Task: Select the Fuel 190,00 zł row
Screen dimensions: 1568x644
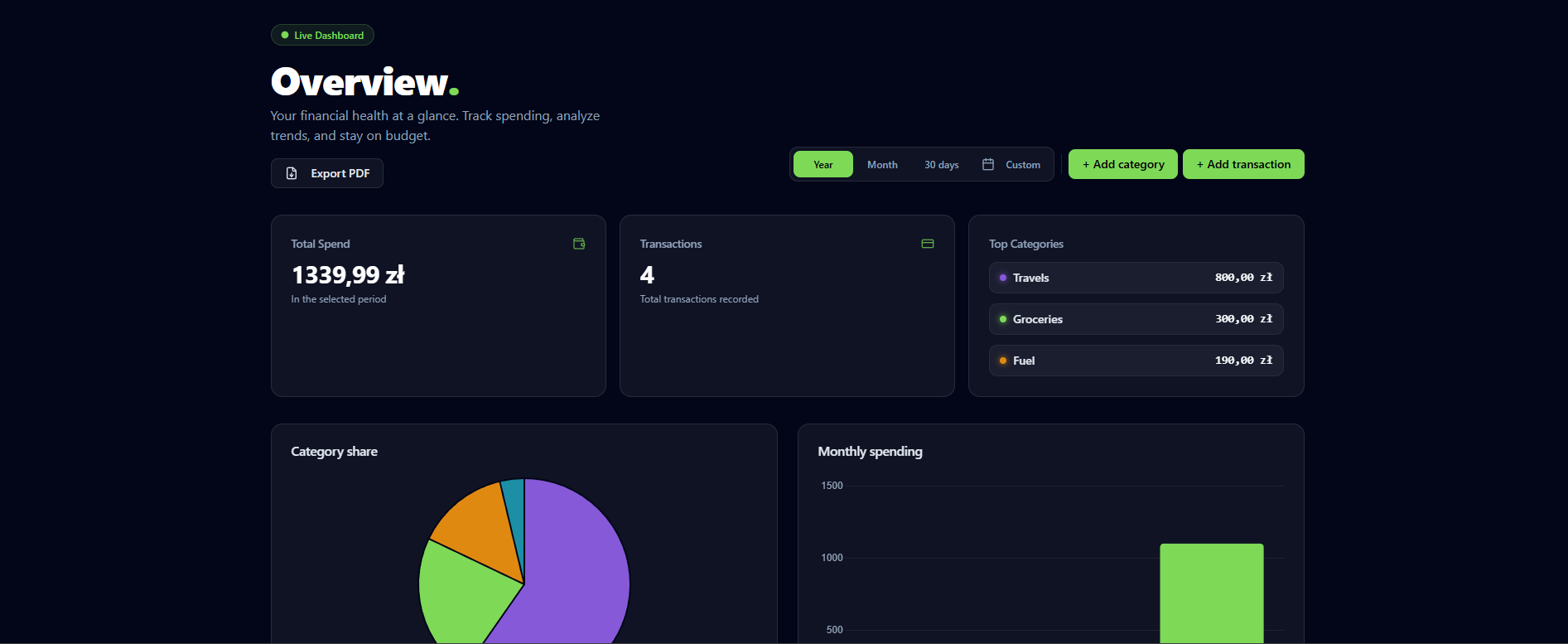Action: pyautogui.click(x=1136, y=361)
